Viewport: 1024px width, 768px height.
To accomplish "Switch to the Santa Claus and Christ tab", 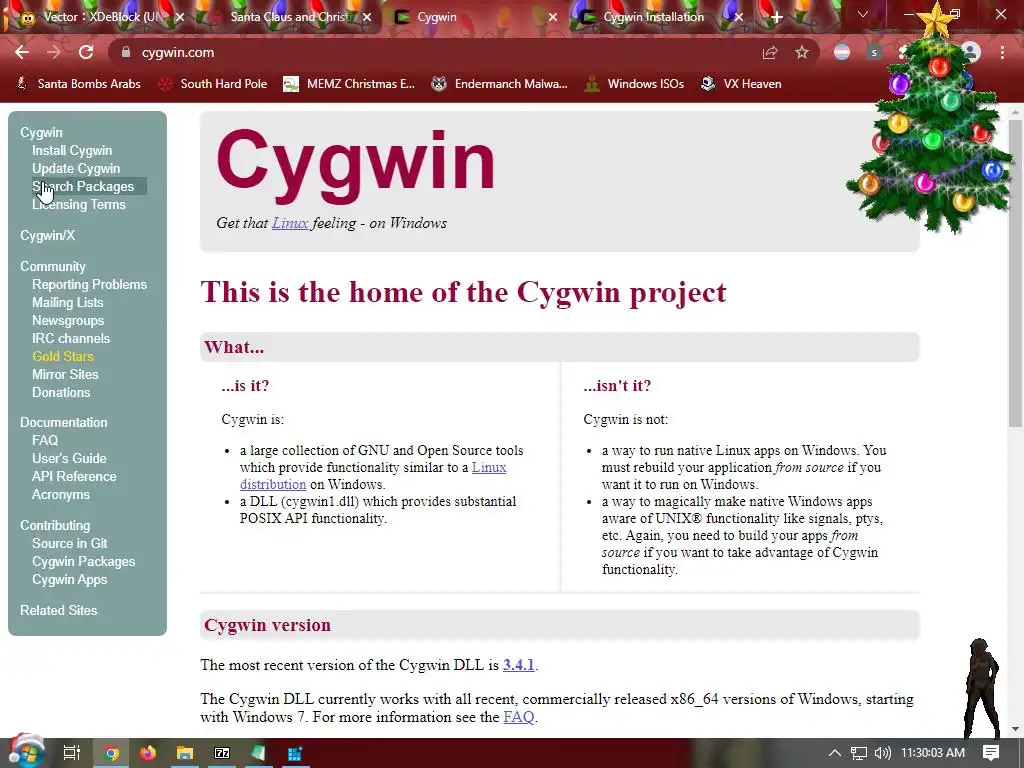I will pyautogui.click(x=289, y=17).
